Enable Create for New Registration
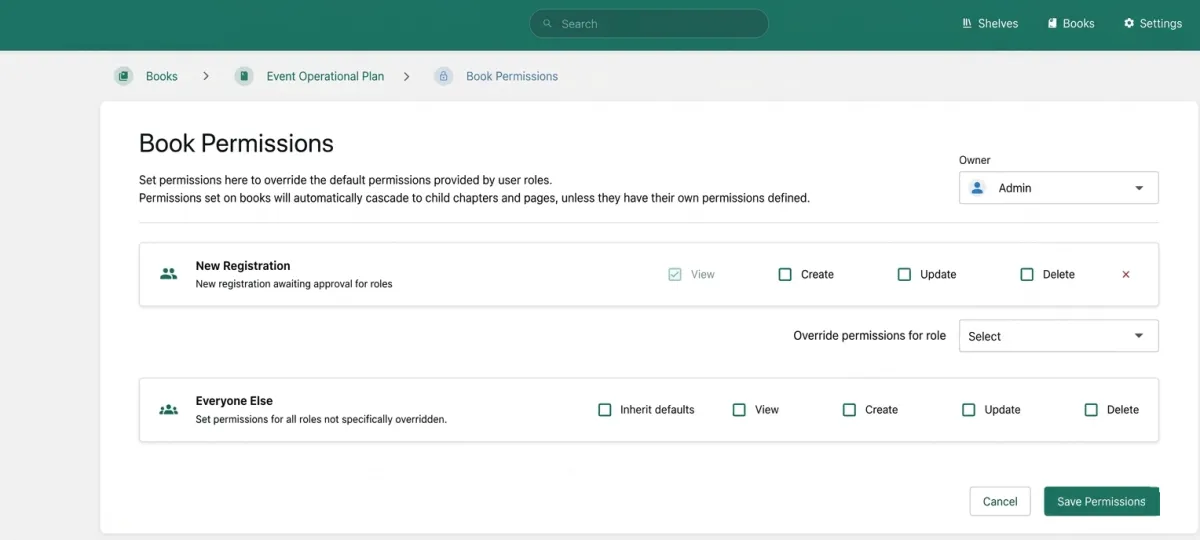Screen dimensions: 1200x540 [785, 274]
